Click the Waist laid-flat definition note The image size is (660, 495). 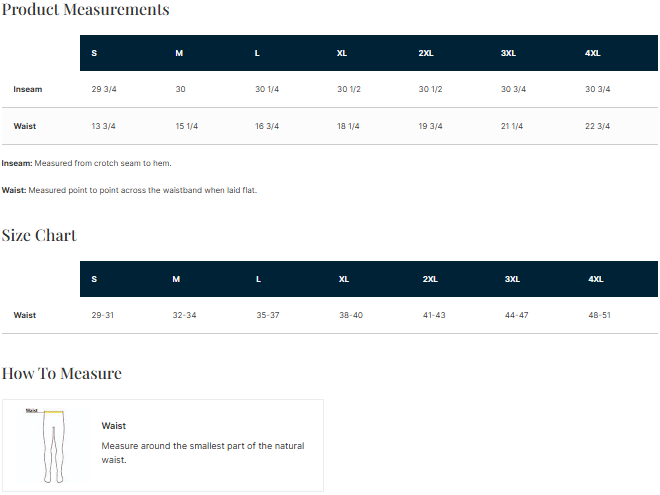click(129, 190)
